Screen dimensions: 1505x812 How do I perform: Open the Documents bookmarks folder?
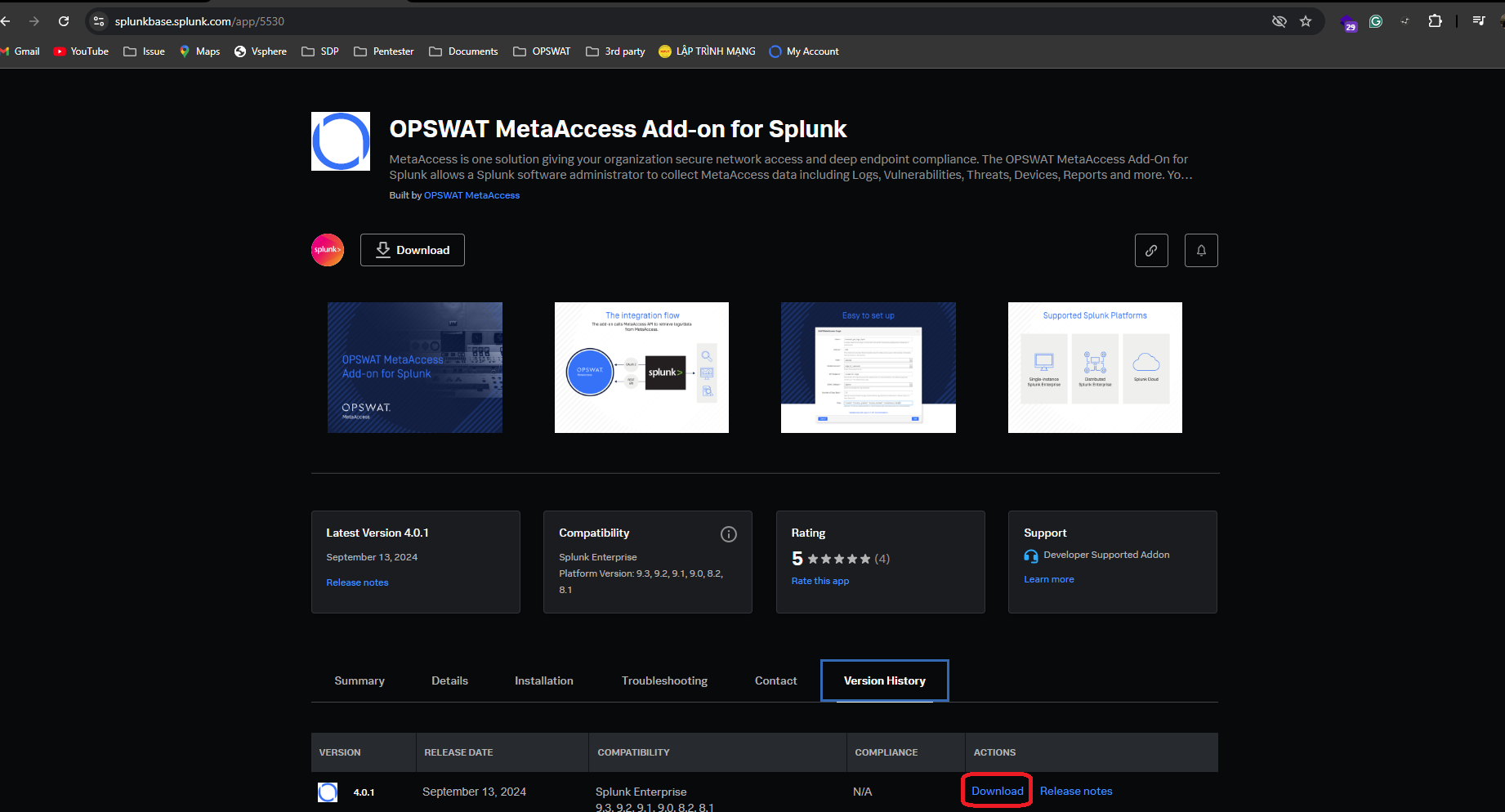(x=463, y=51)
